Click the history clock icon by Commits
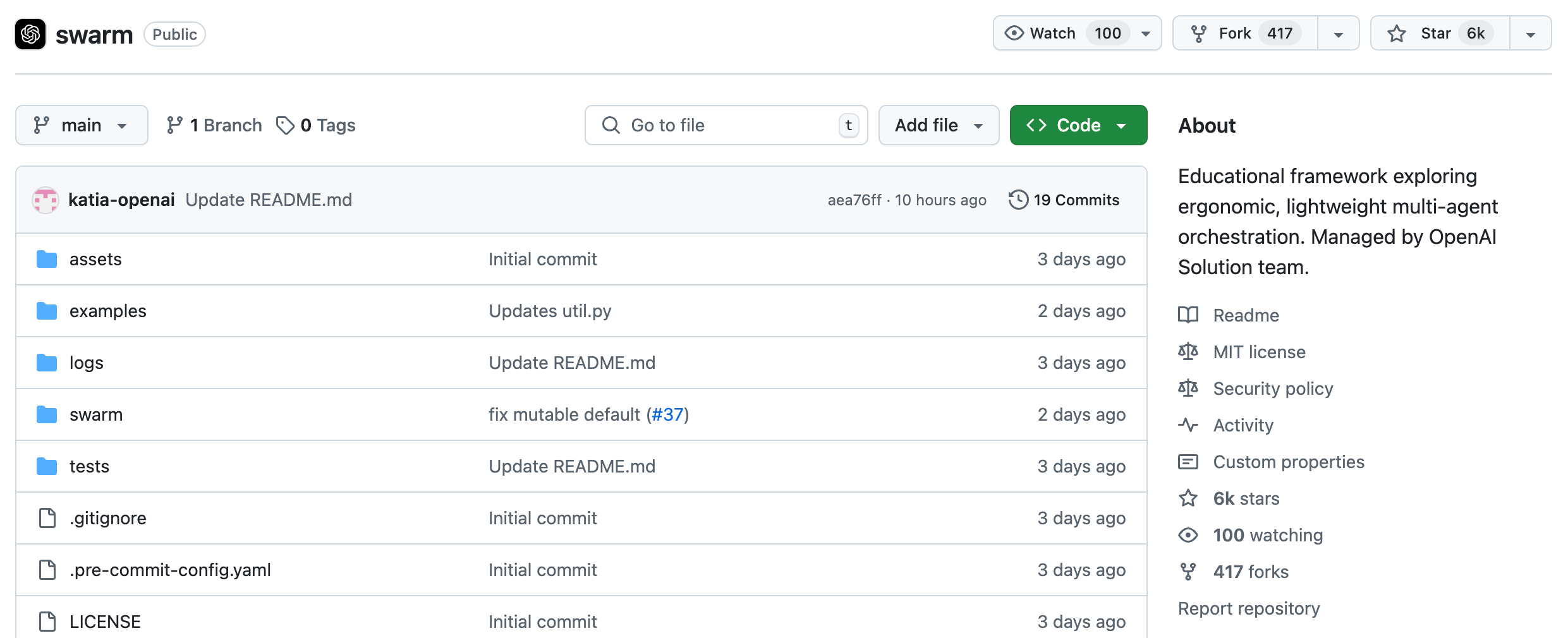1568x638 pixels. [1018, 200]
